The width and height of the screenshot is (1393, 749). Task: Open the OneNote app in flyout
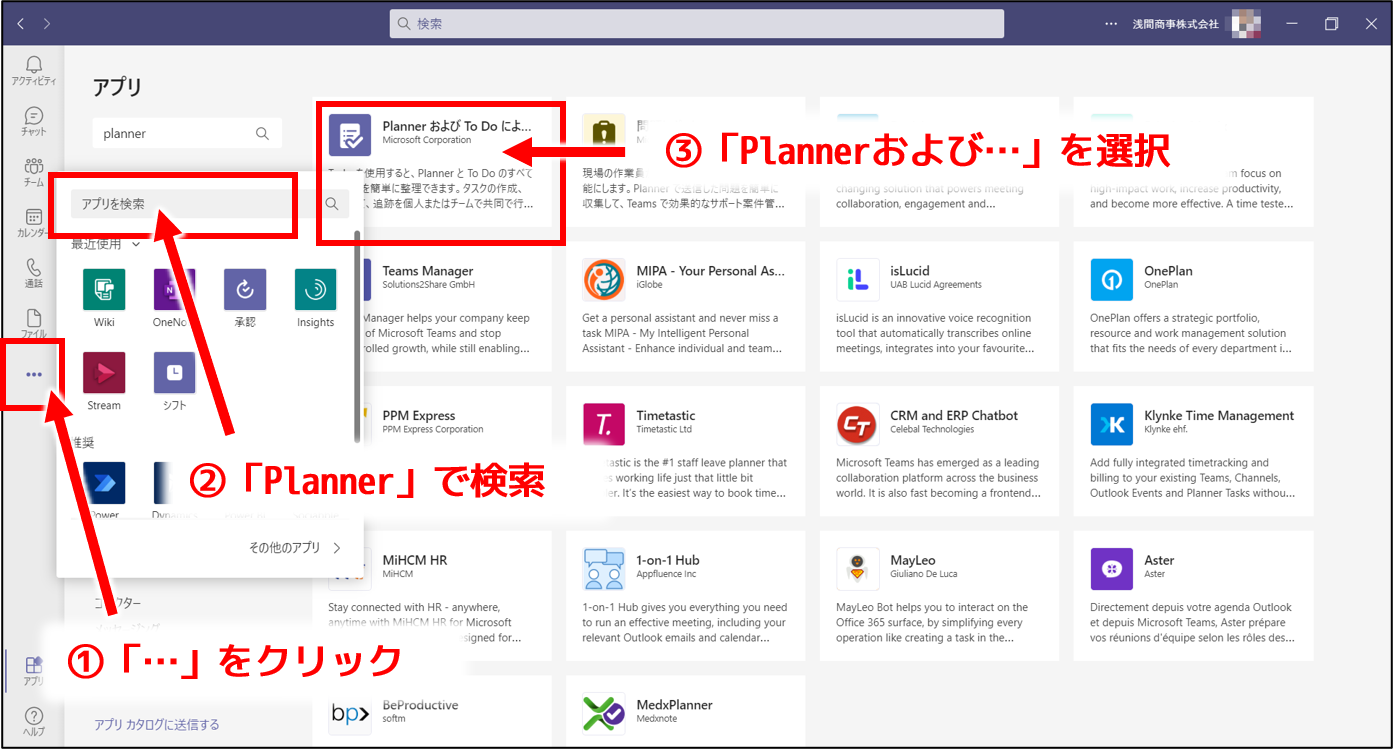pos(174,298)
